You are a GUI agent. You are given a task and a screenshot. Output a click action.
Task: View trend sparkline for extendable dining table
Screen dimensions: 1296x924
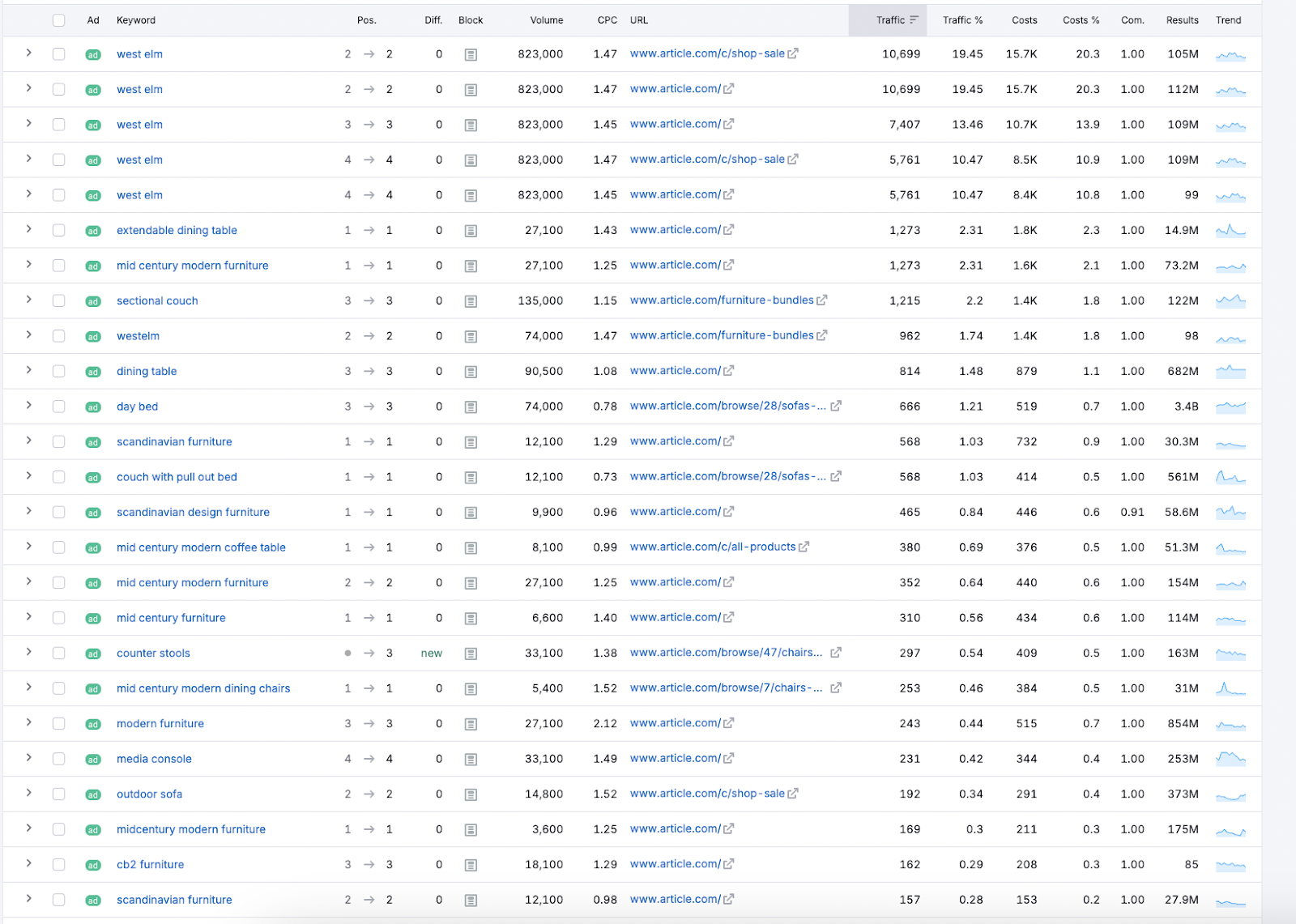coord(1230,230)
